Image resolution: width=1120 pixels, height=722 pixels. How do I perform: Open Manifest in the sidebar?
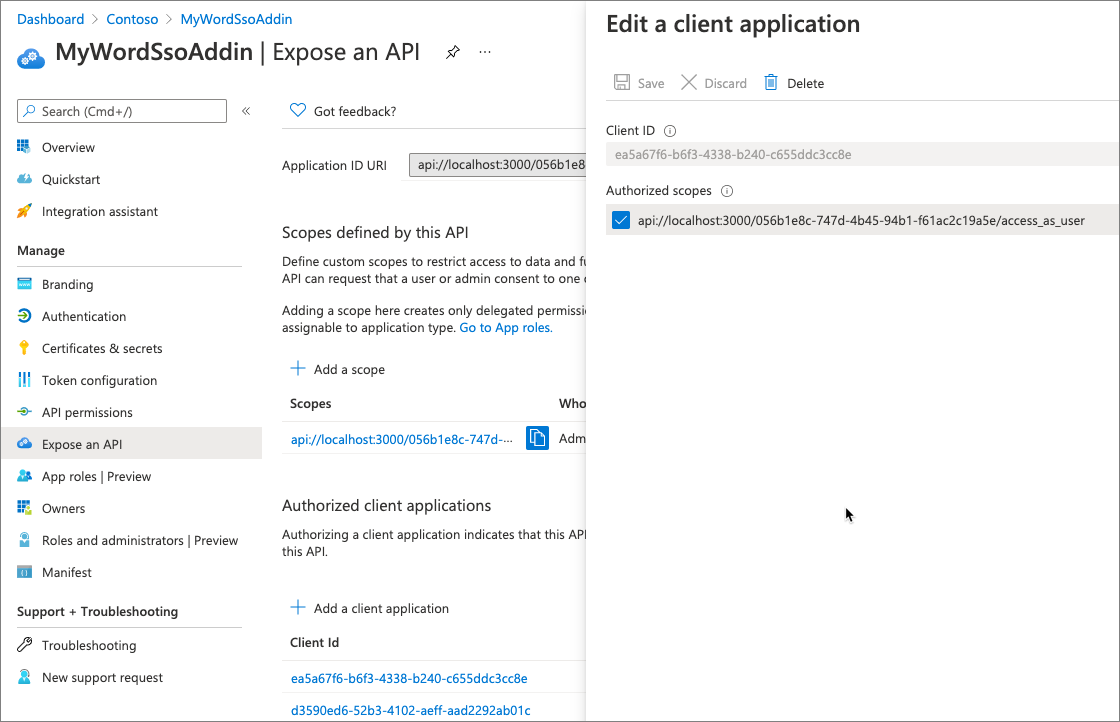[66, 572]
